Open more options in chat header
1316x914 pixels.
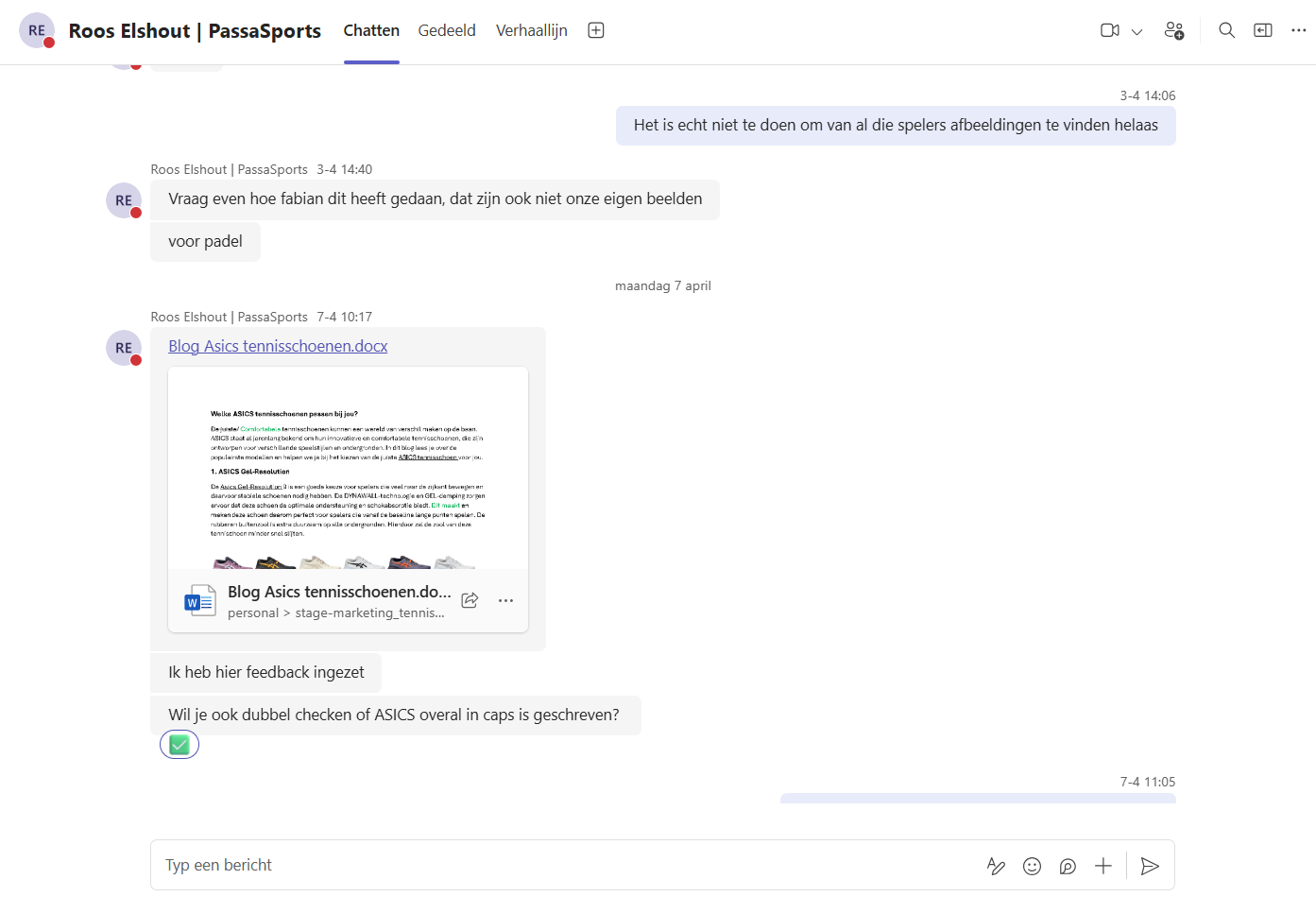1298,30
